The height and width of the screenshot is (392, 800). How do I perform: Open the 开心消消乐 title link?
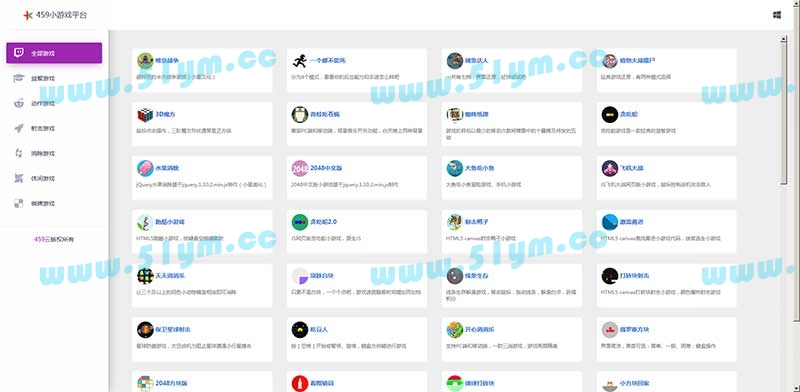coord(480,330)
